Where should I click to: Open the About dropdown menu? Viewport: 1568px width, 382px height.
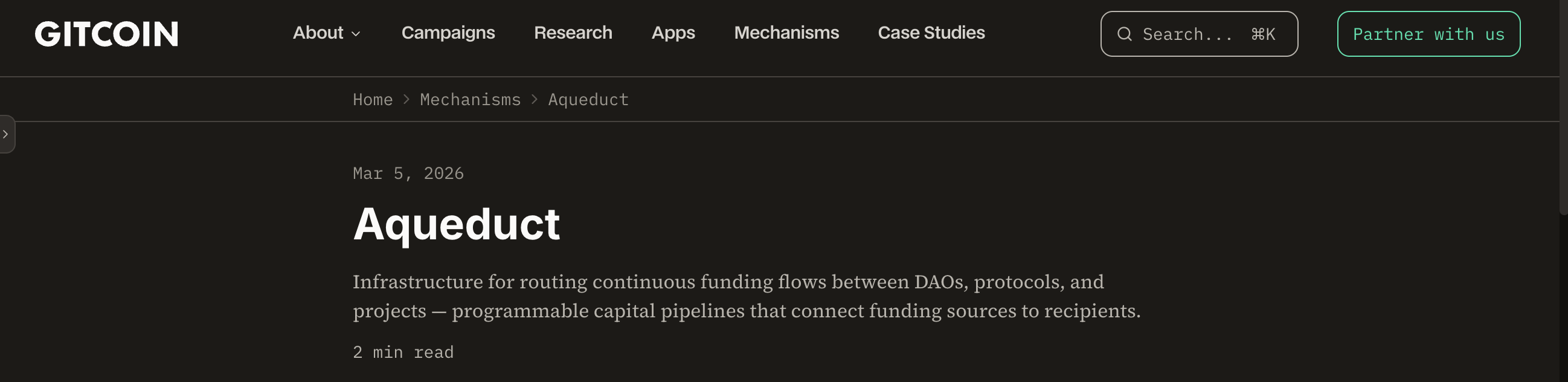(x=327, y=33)
